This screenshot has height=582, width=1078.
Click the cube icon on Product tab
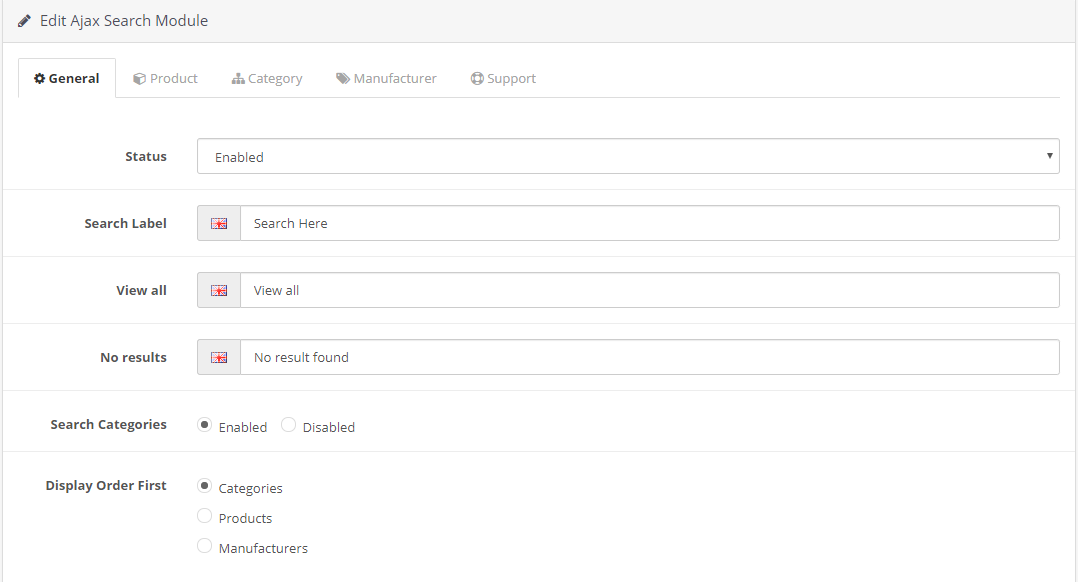tap(139, 78)
